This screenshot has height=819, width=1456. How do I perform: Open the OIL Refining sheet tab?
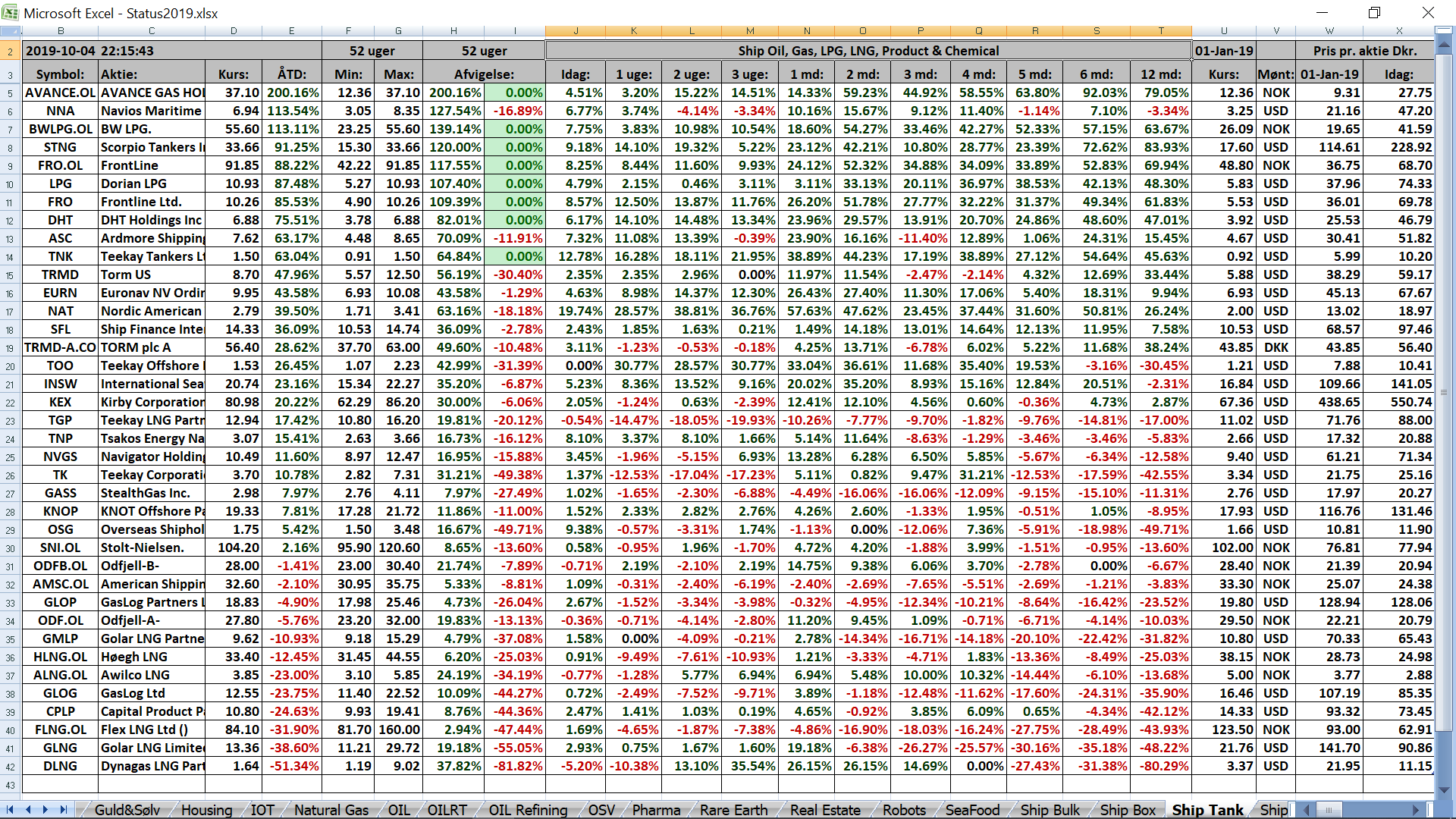528,810
